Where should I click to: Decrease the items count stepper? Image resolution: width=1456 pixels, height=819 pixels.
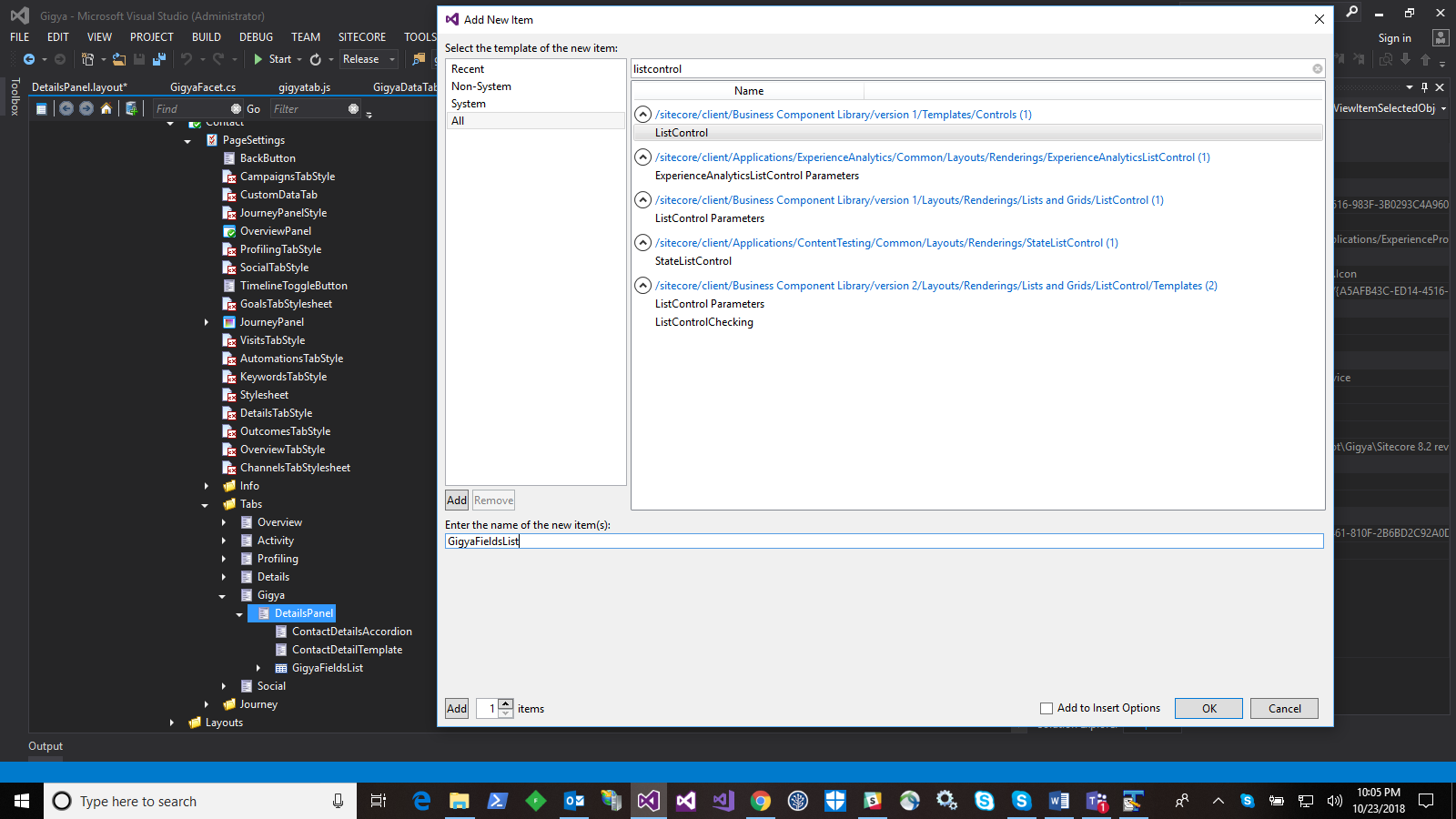[506, 713]
